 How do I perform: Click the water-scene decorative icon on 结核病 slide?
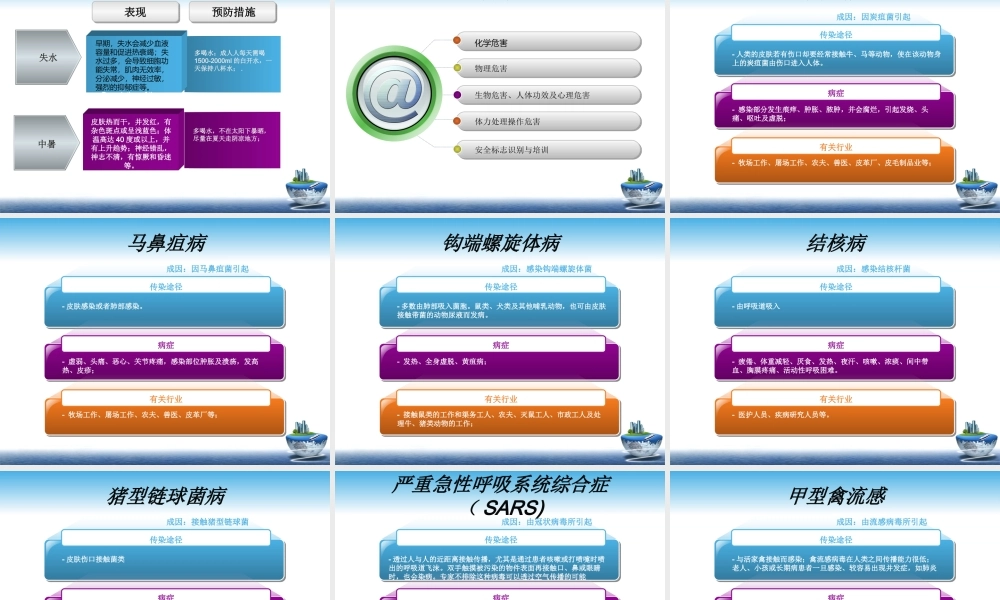973,436
